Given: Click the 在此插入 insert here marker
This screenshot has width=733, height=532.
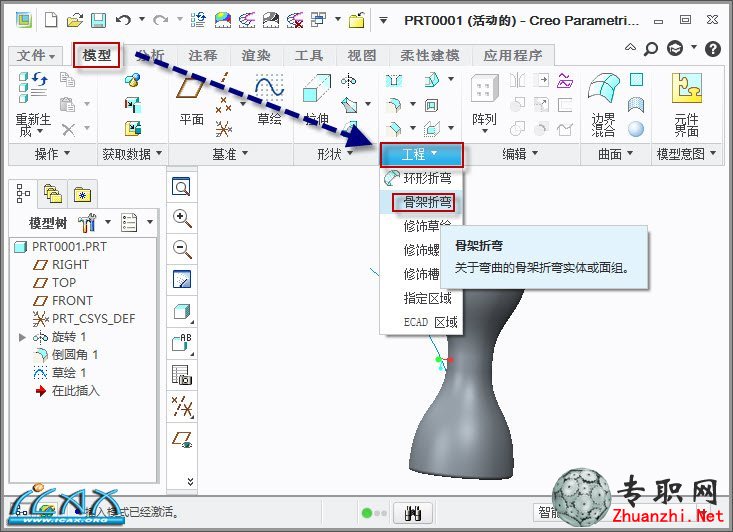Looking at the screenshot, I should (67, 391).
